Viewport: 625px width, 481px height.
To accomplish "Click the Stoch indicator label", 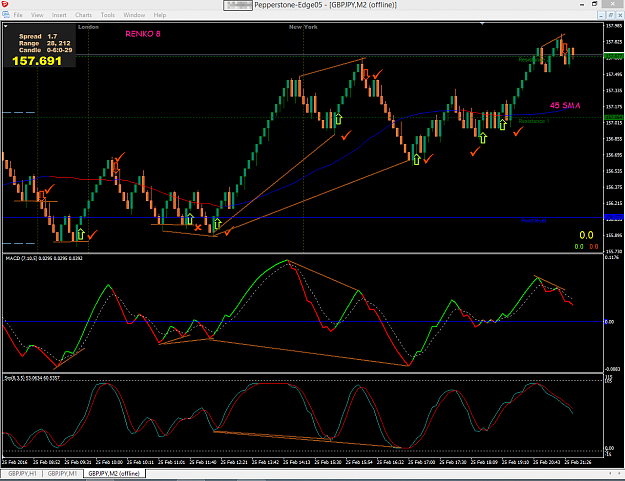I will (32, 378).
